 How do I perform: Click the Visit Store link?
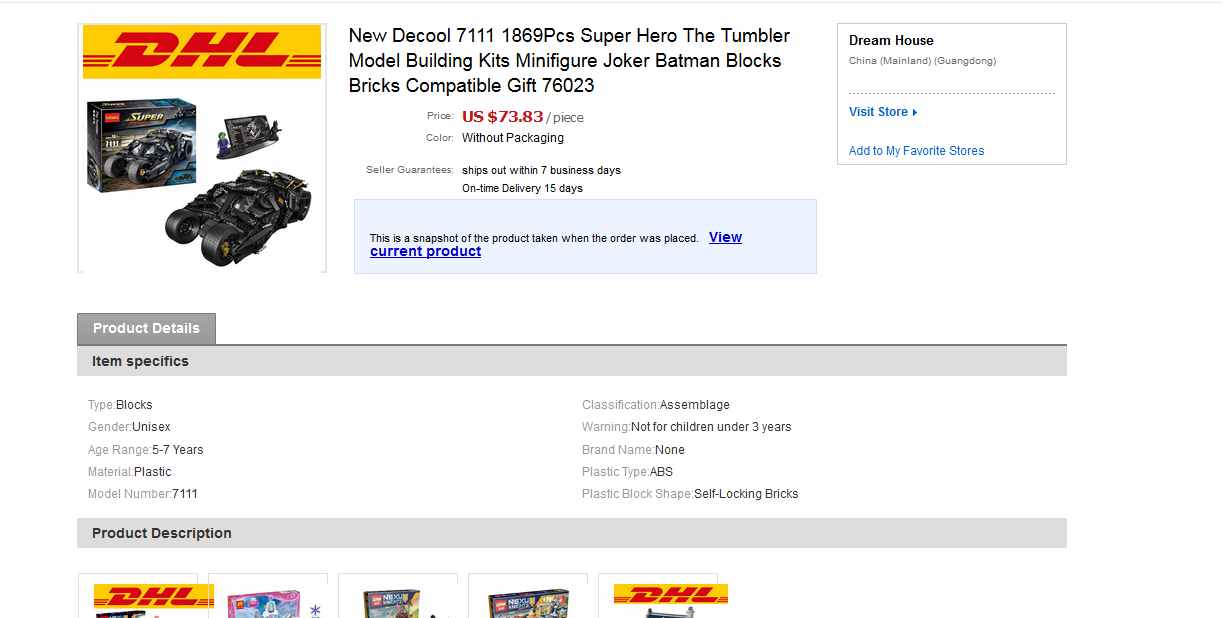(x=878, y=112)
